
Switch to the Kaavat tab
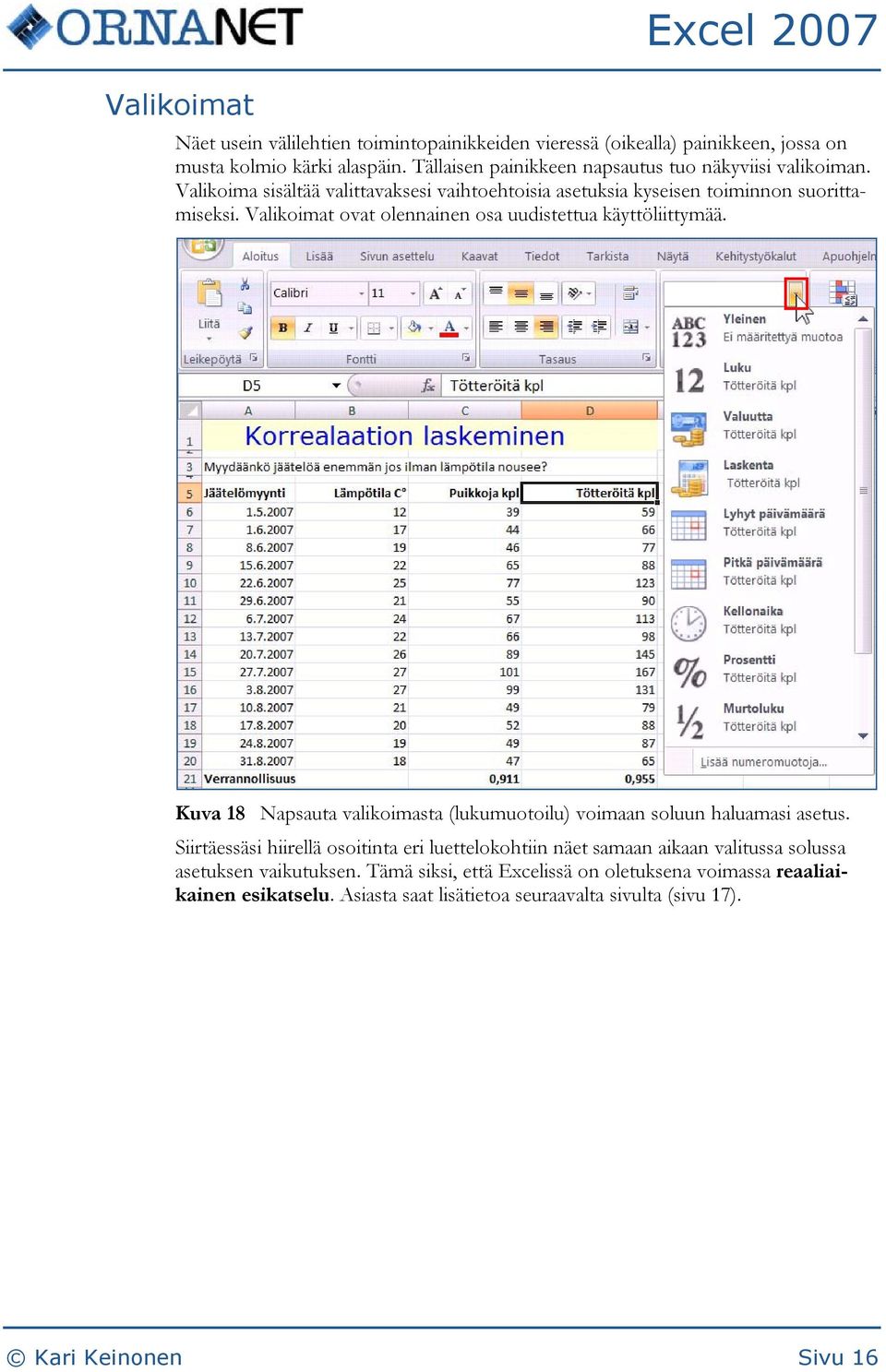(479, 257)
